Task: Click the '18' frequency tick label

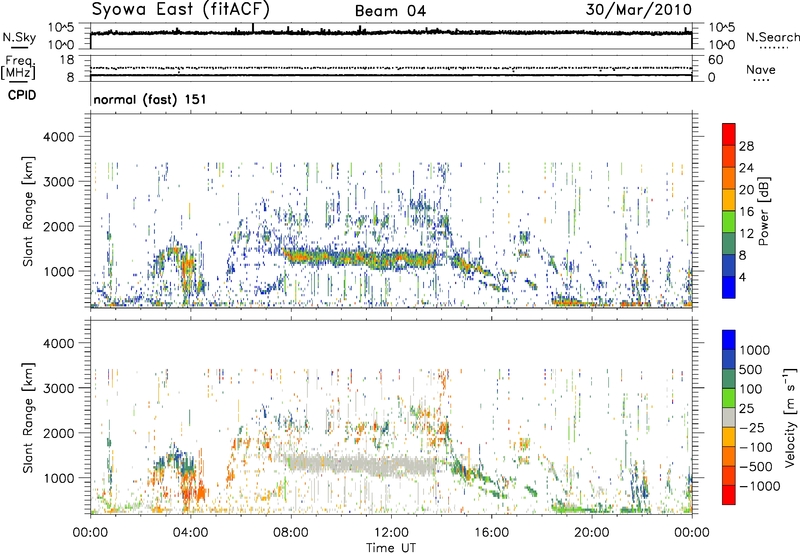Action: pos(67,60)
